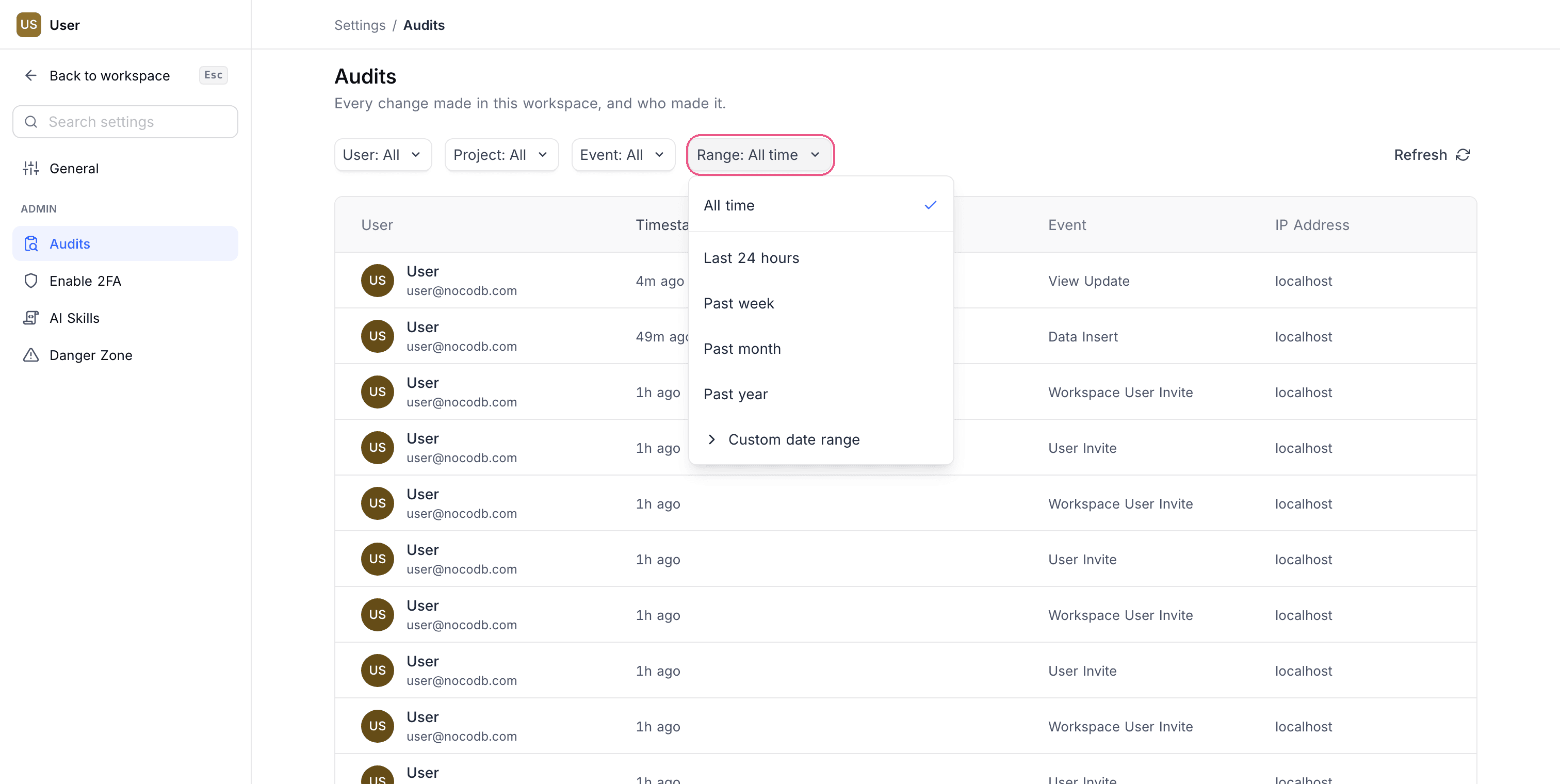Select All time in range menu
Screen dimensions: 1560x784
pos(821,205)
